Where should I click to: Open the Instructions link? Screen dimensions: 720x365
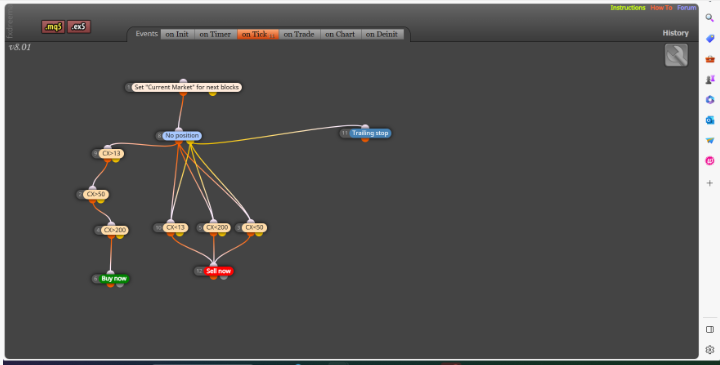pyautogui.click(x=628, y=8)
